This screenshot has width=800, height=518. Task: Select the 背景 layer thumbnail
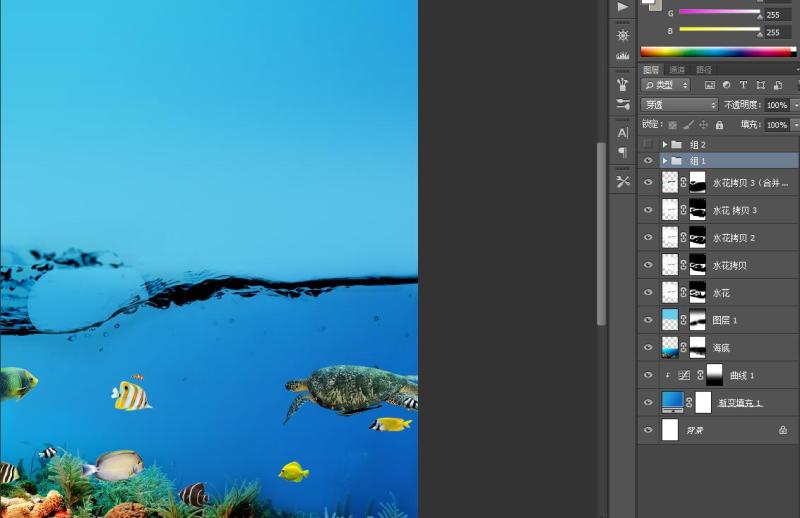click(670, 430)
